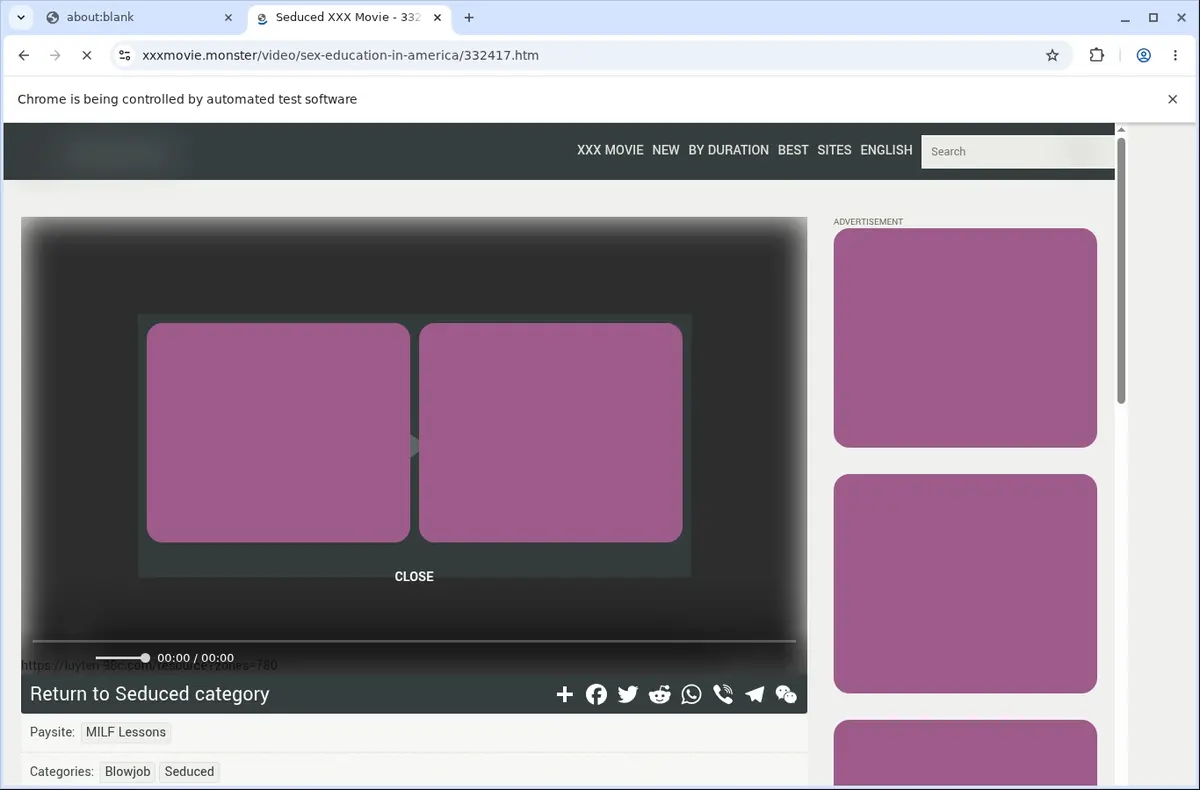
Task: Close the Seduced XXX Movie tab
Action: point(437,17)
